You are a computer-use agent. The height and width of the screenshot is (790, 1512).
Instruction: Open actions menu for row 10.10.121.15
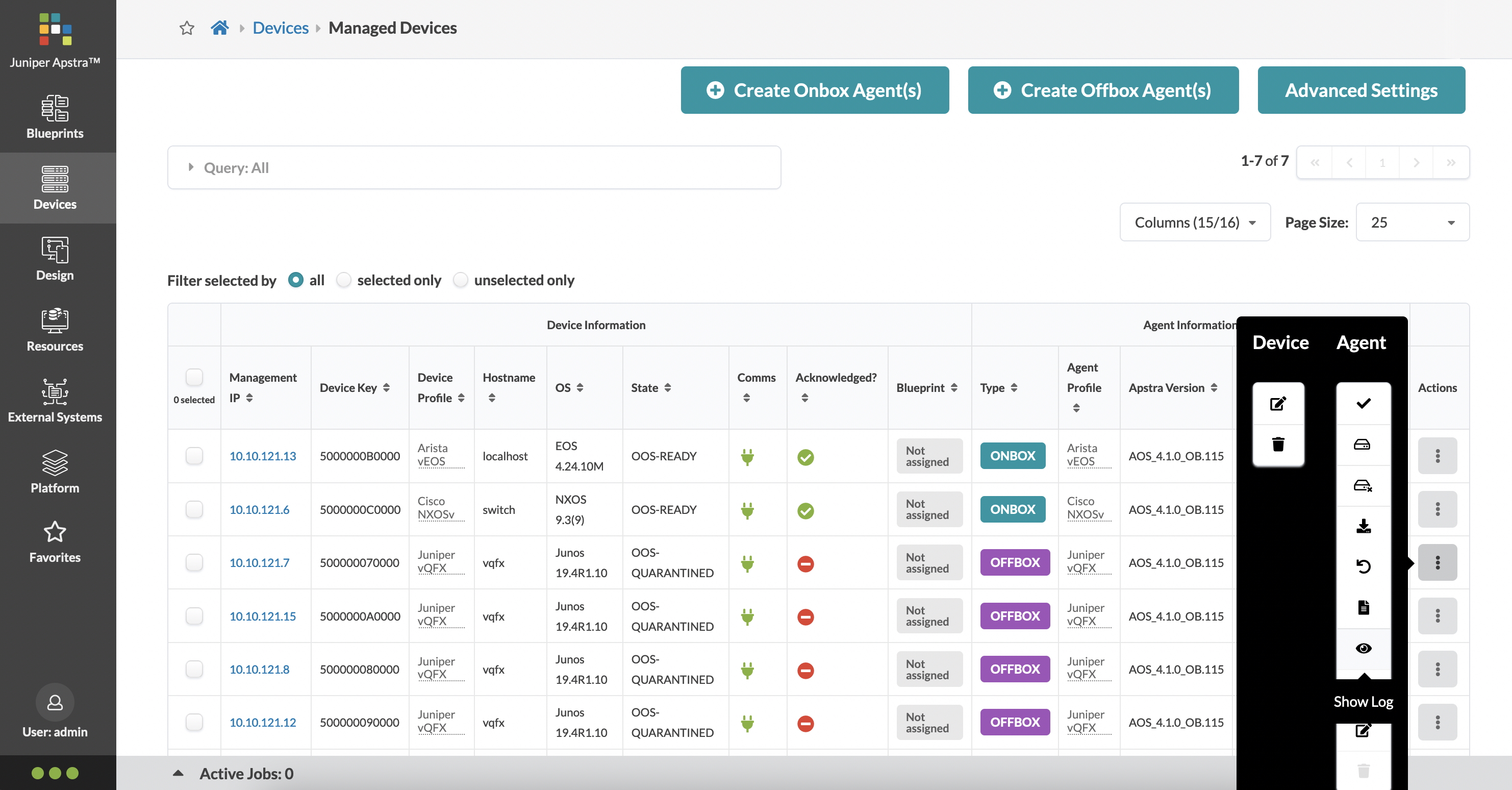(1438, 615)
